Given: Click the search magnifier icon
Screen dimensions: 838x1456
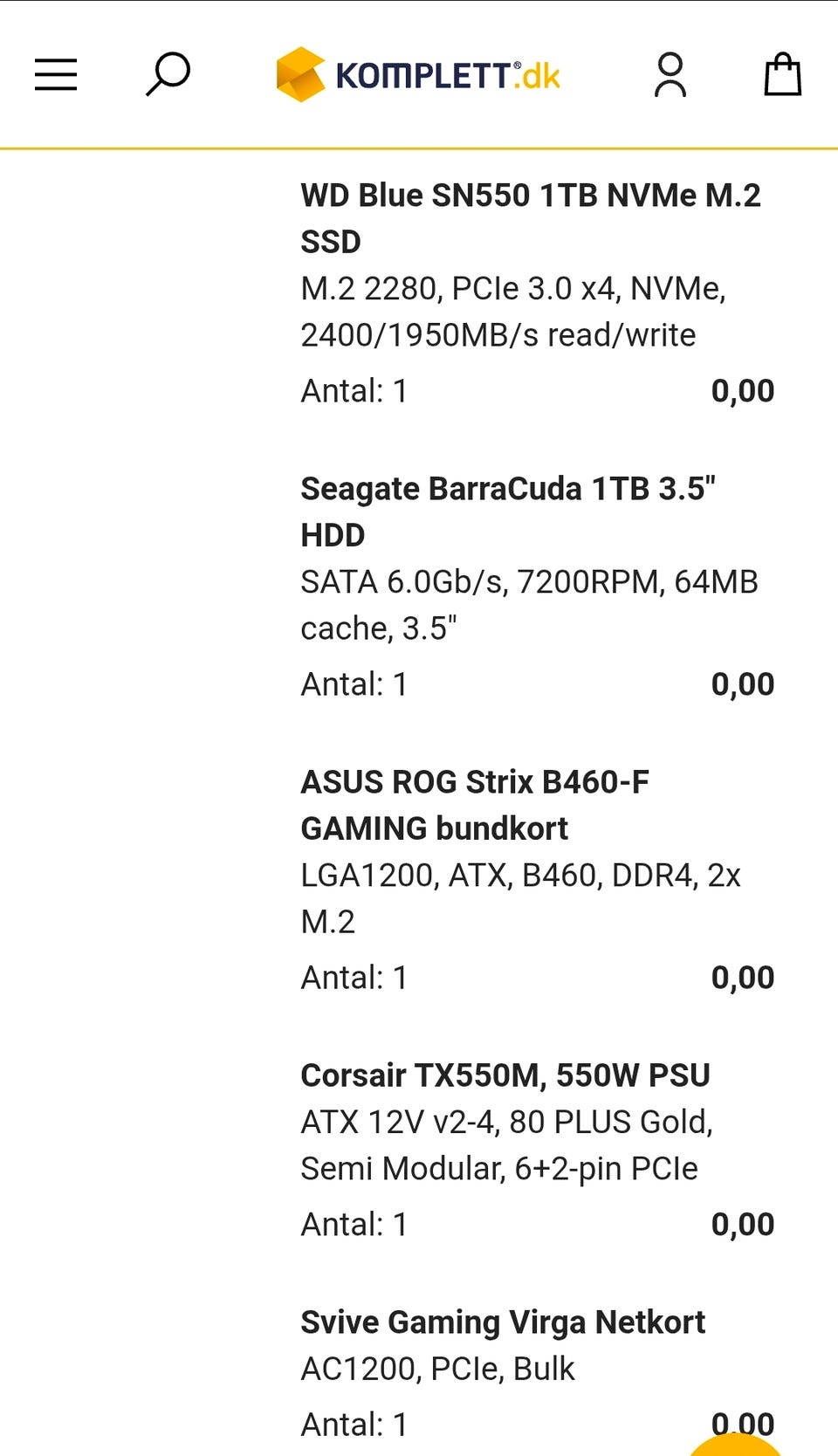Looking at the screenshot, I should 168,74.
